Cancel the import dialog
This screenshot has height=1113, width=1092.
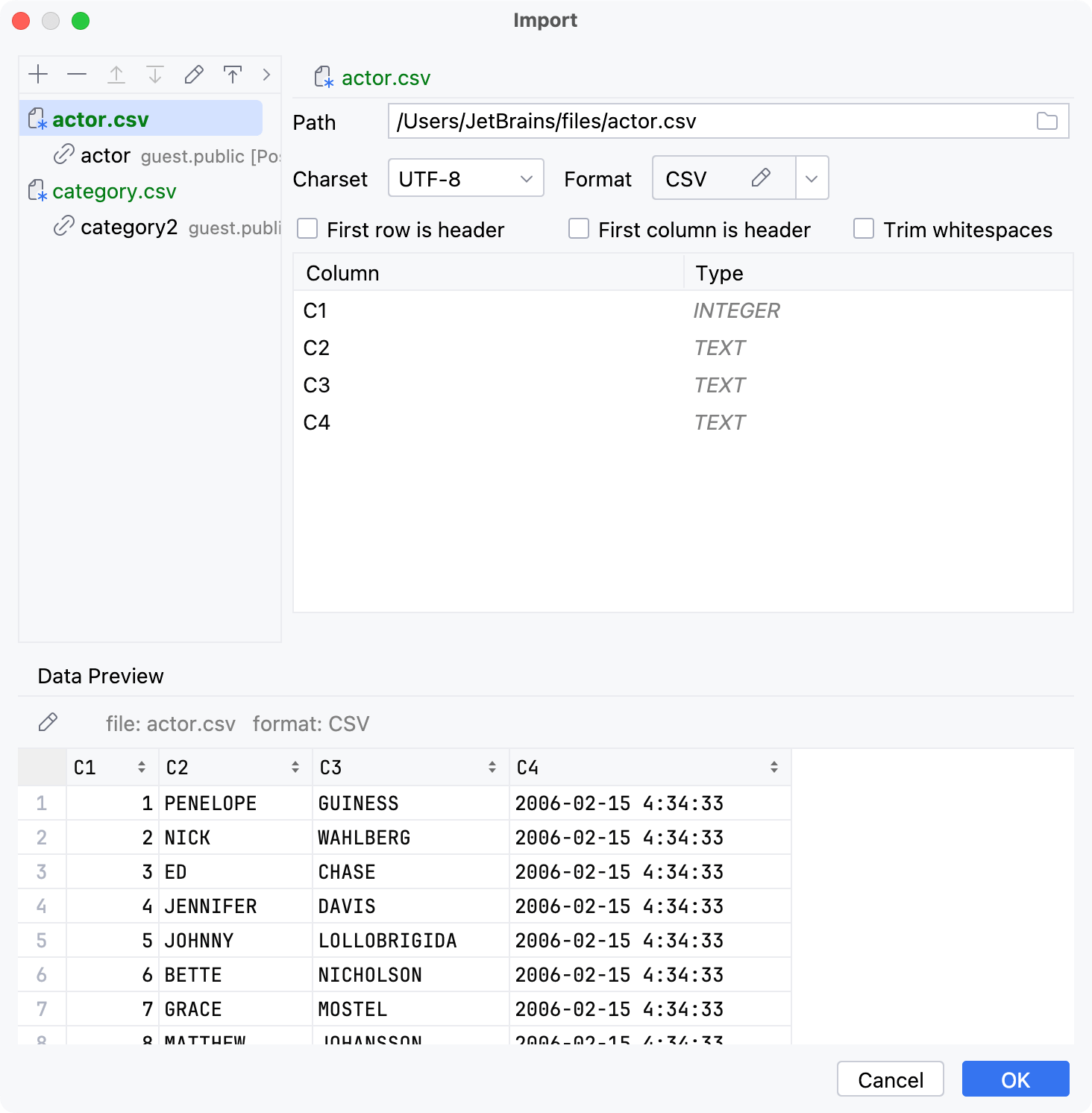pyautogui.click(x=890, y=1079)
